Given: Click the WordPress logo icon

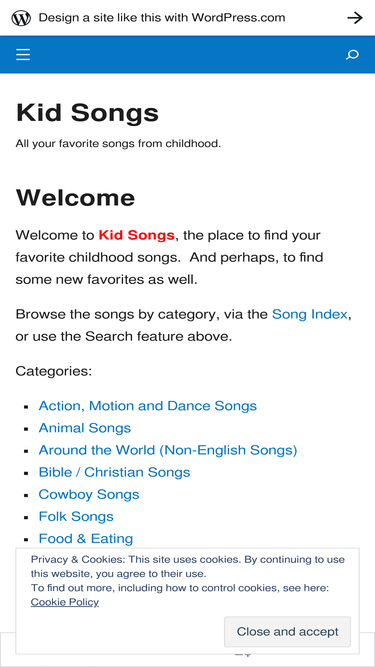Looking at the screenshot, I should [21, 18].
